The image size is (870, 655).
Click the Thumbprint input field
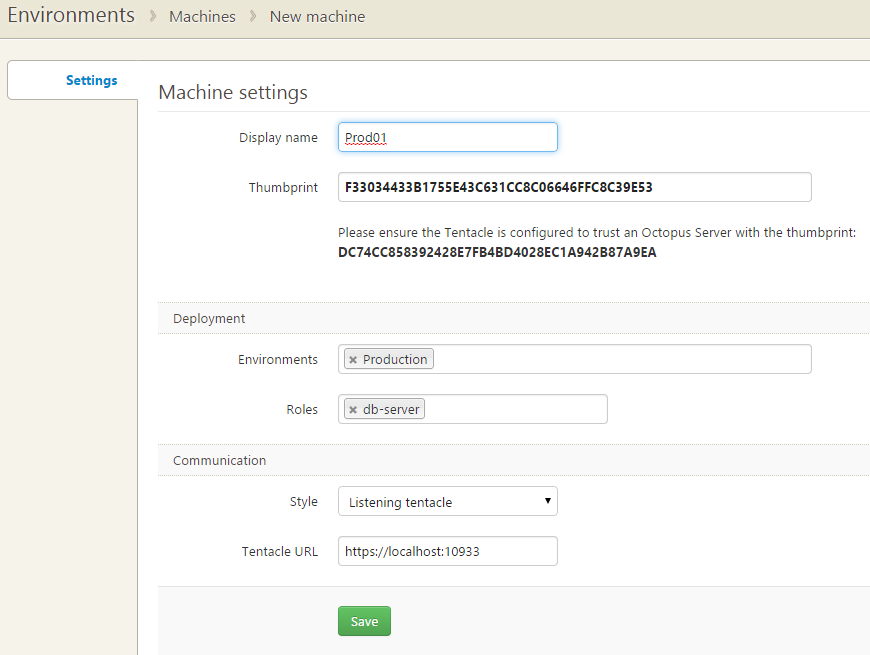573,186
